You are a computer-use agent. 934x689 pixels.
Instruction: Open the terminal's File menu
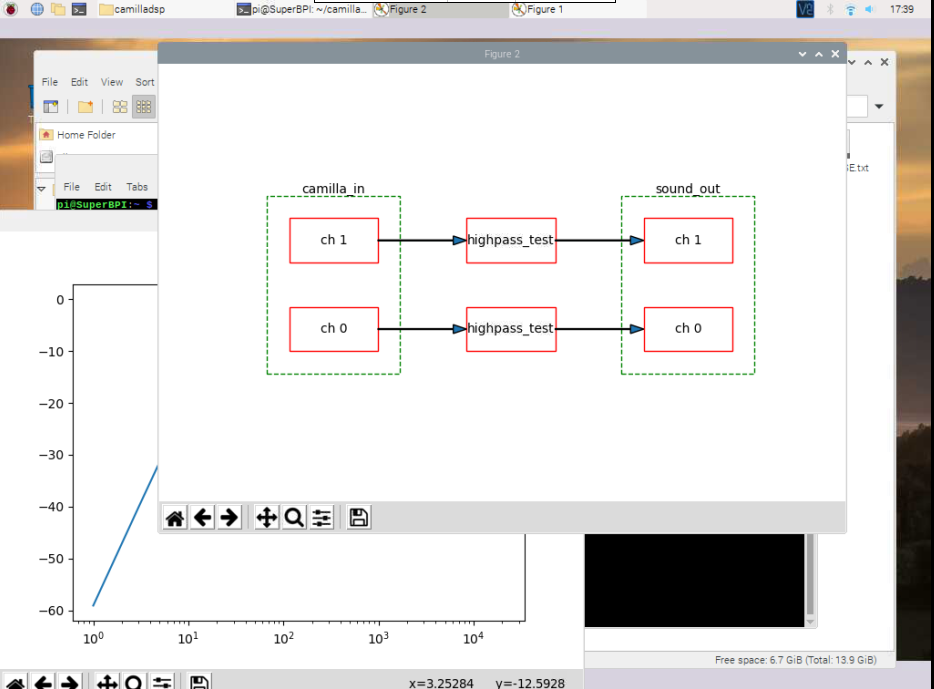click(71, 187)
